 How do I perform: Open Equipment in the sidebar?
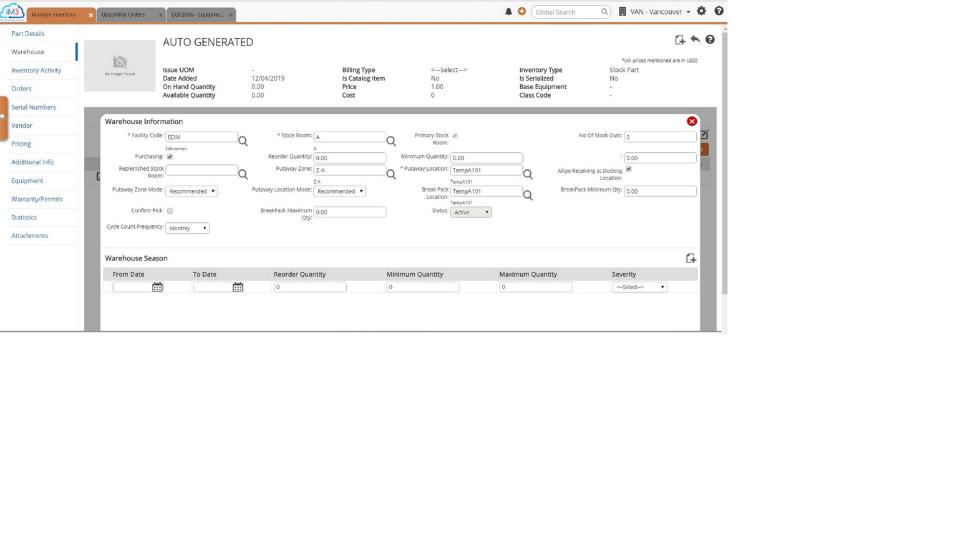[x=27, y=181]
